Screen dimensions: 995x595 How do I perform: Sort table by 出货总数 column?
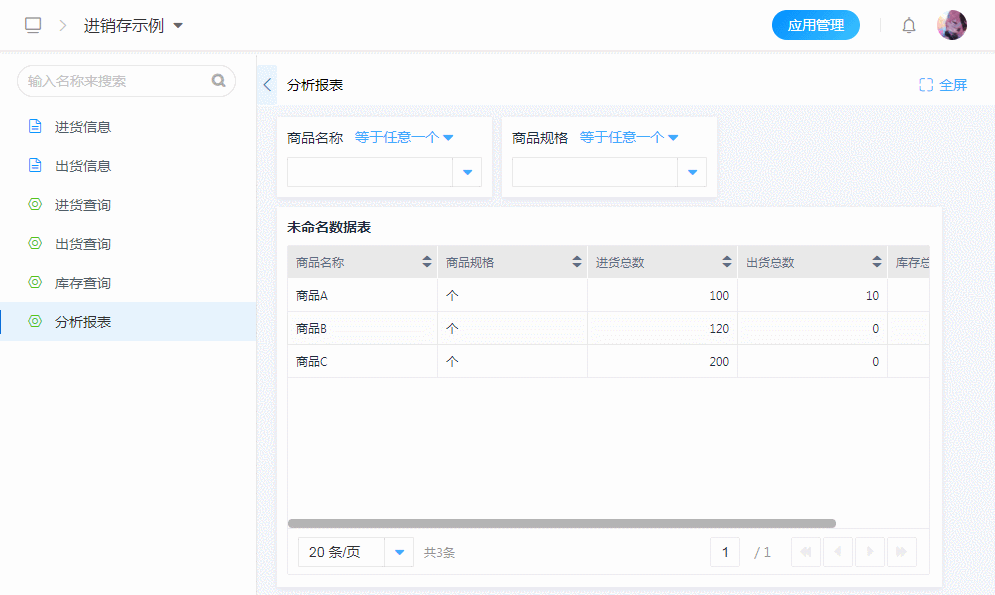(877, 262)
